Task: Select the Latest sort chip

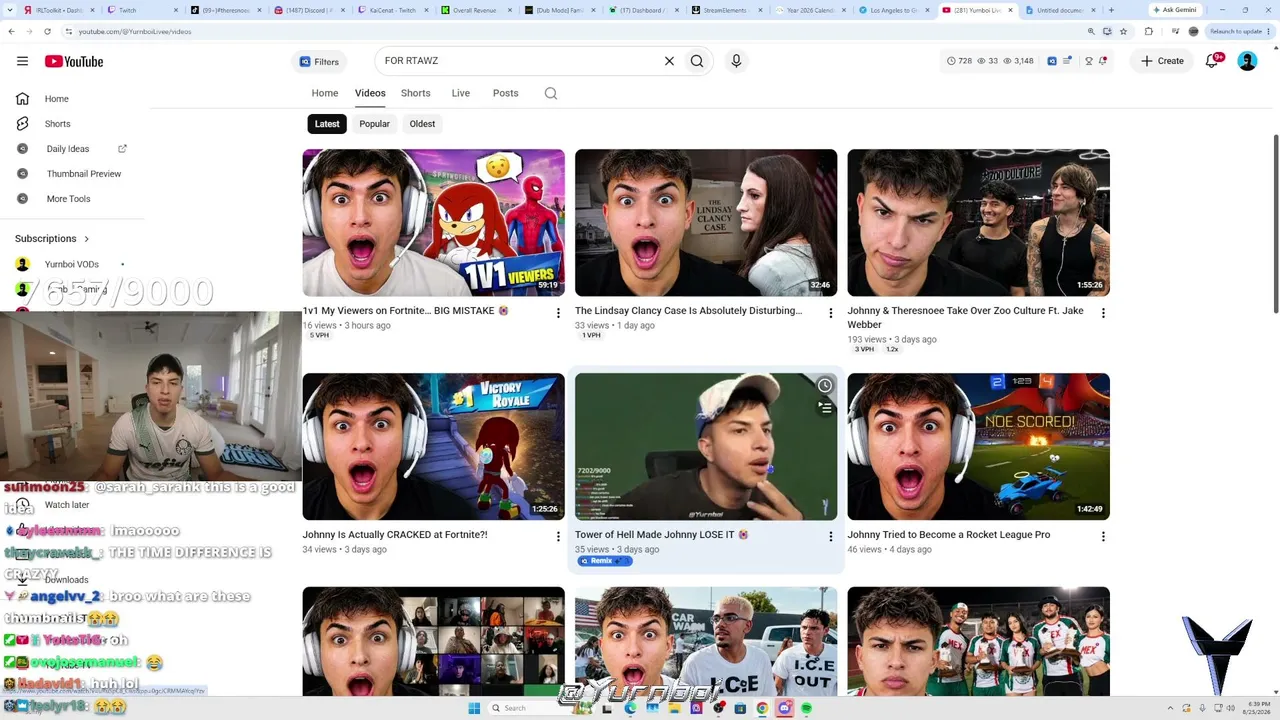Action: pyautogui.click(x=327, y=124)
